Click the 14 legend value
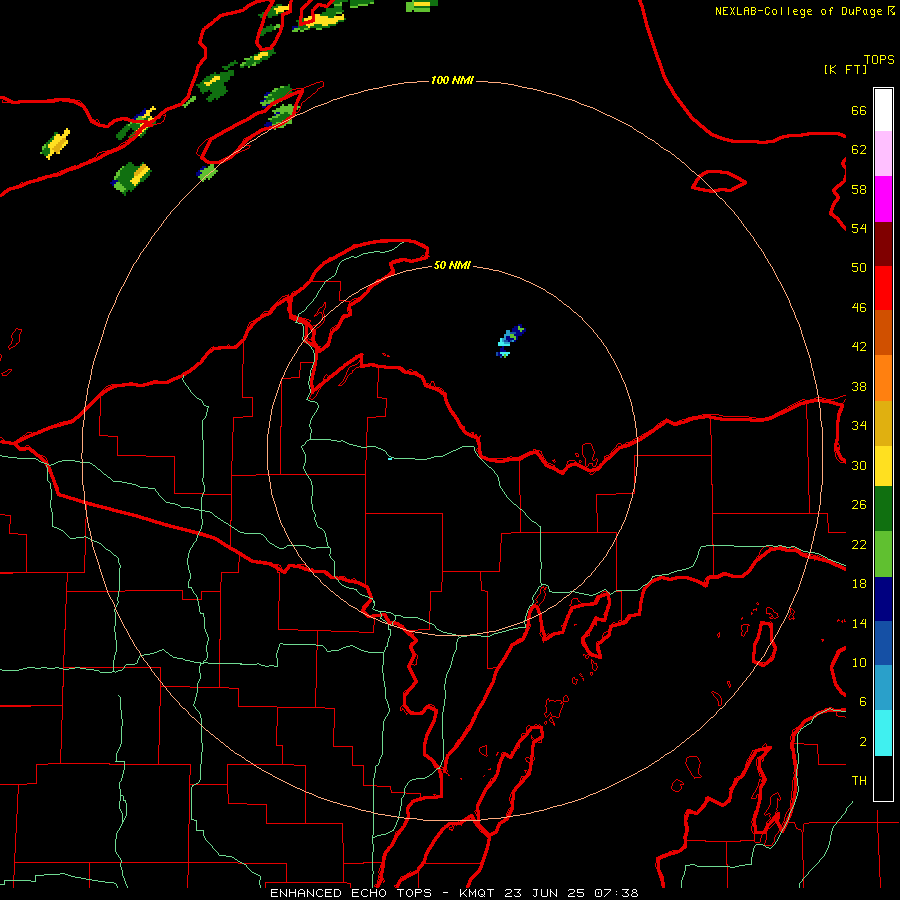 859,623
